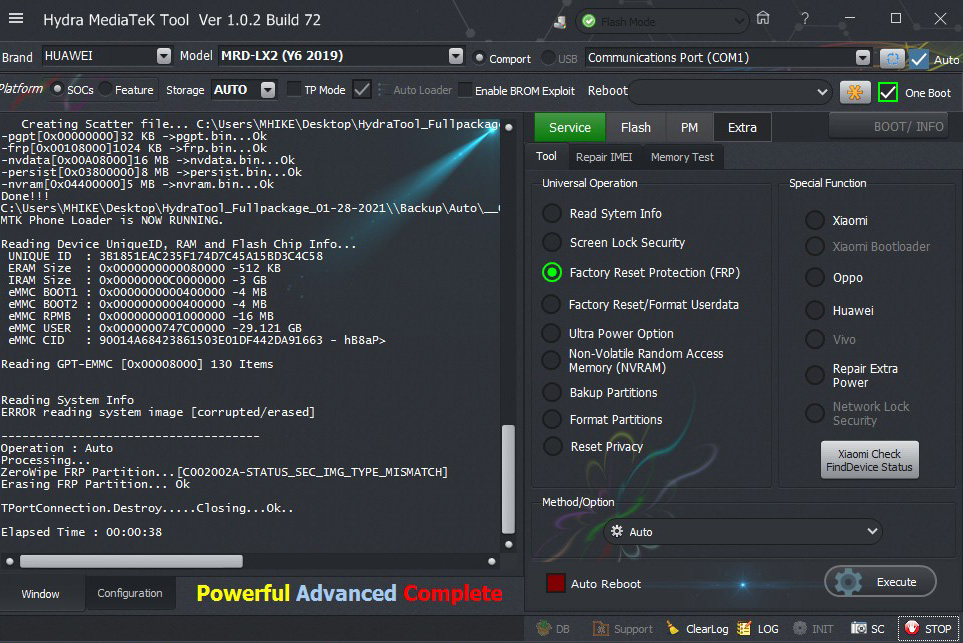Select the Comport radio button
This screenshot has width=963, height=643.
(479, 58)
